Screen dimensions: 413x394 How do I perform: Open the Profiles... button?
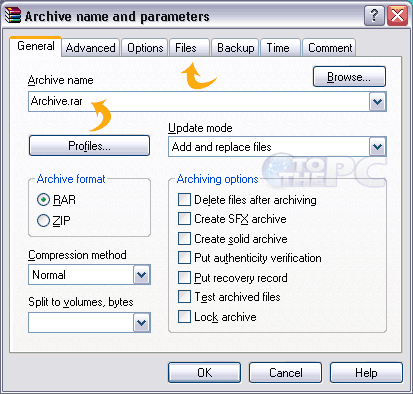pyautogui.click(x=89, y=146)
